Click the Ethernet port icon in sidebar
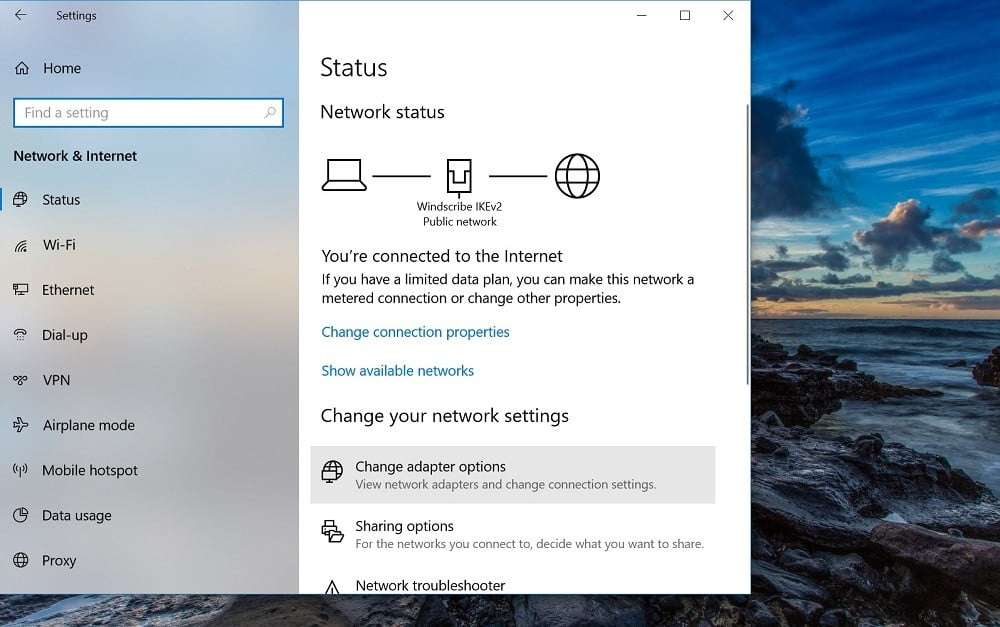This screenshot has height=627, width=1000. coord(21,290)
